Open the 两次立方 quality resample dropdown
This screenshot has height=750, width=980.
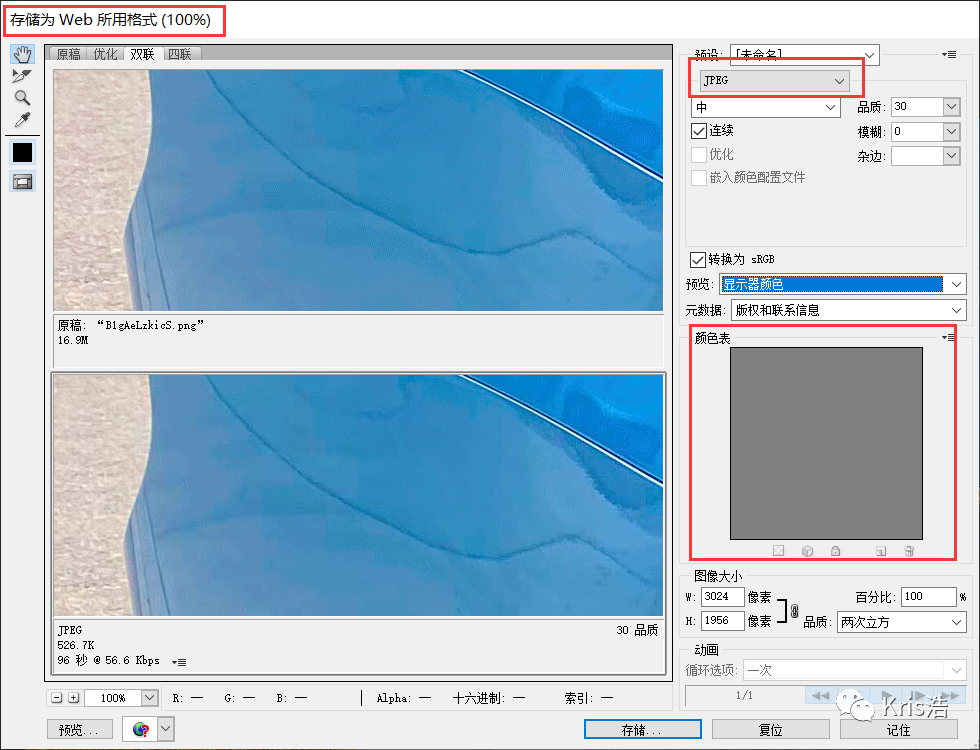pyautogui.click(x=900, y=622)
